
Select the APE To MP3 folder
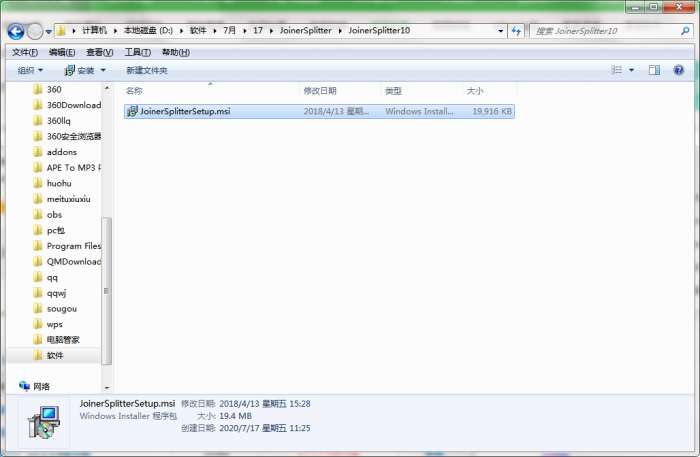pyautogui.click(x=74, y=167)
